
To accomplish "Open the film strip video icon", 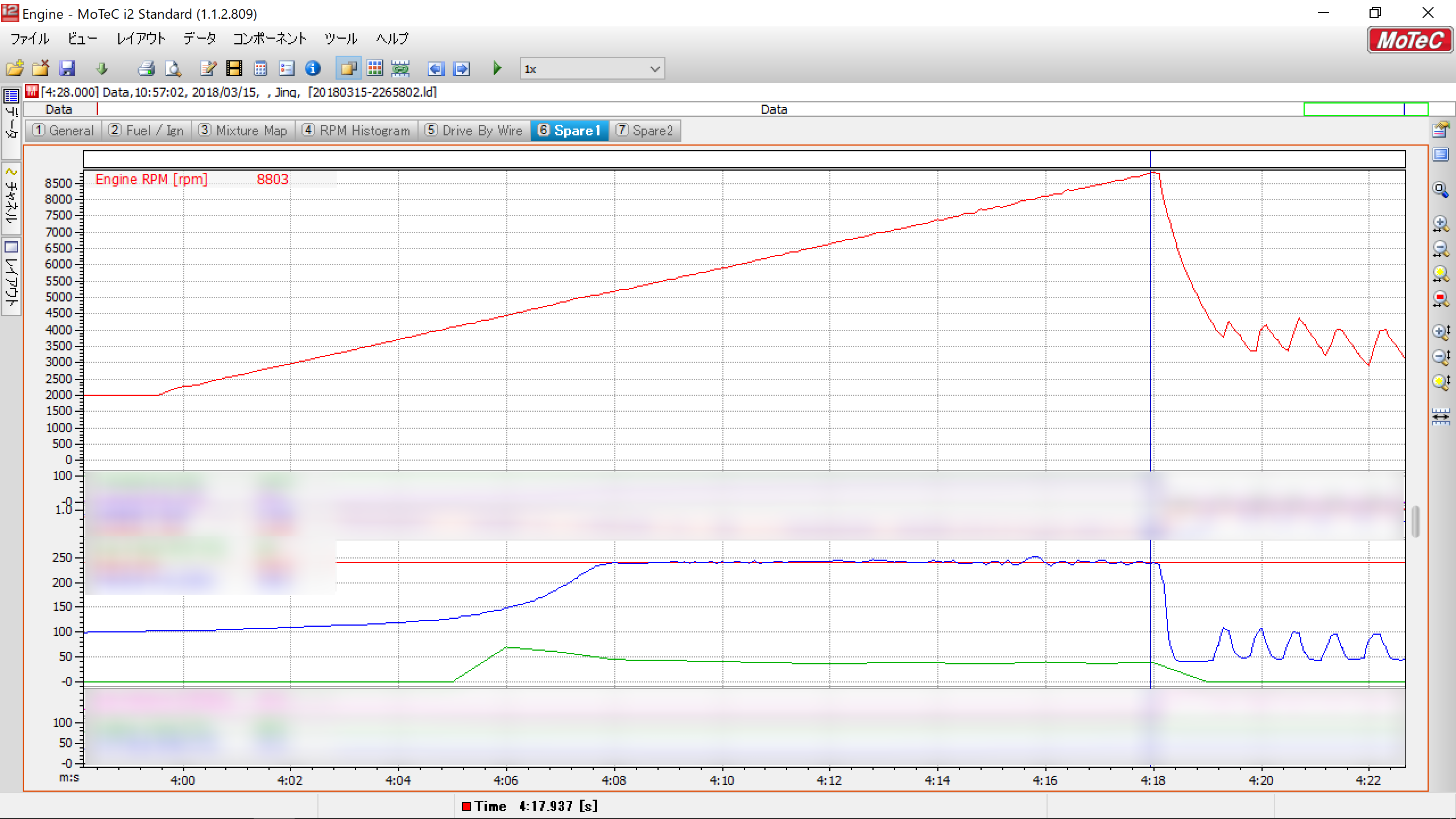I will pyautogui.click(x=234, y=69).
